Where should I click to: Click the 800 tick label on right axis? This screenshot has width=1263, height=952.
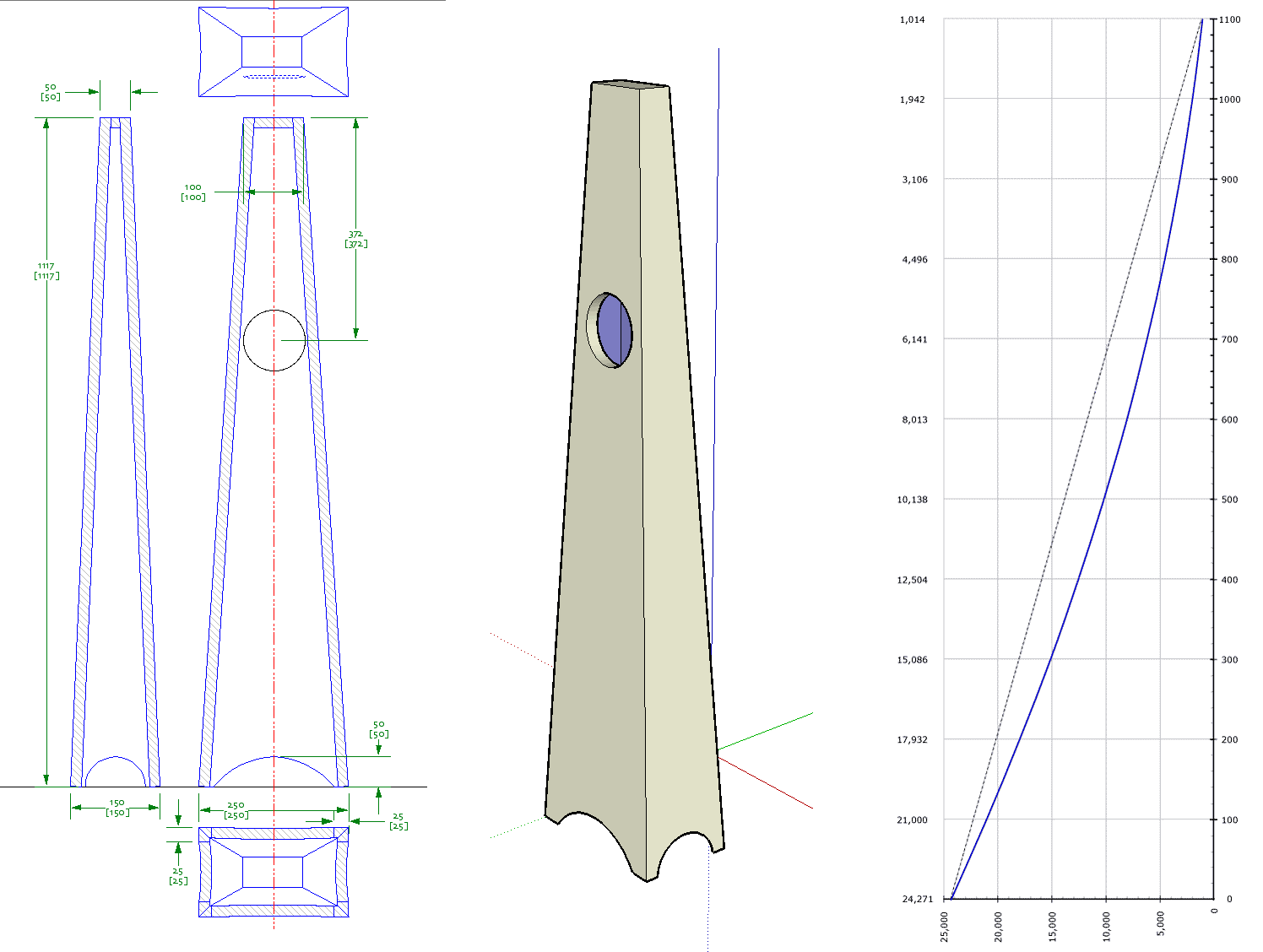coord(1229,260)
